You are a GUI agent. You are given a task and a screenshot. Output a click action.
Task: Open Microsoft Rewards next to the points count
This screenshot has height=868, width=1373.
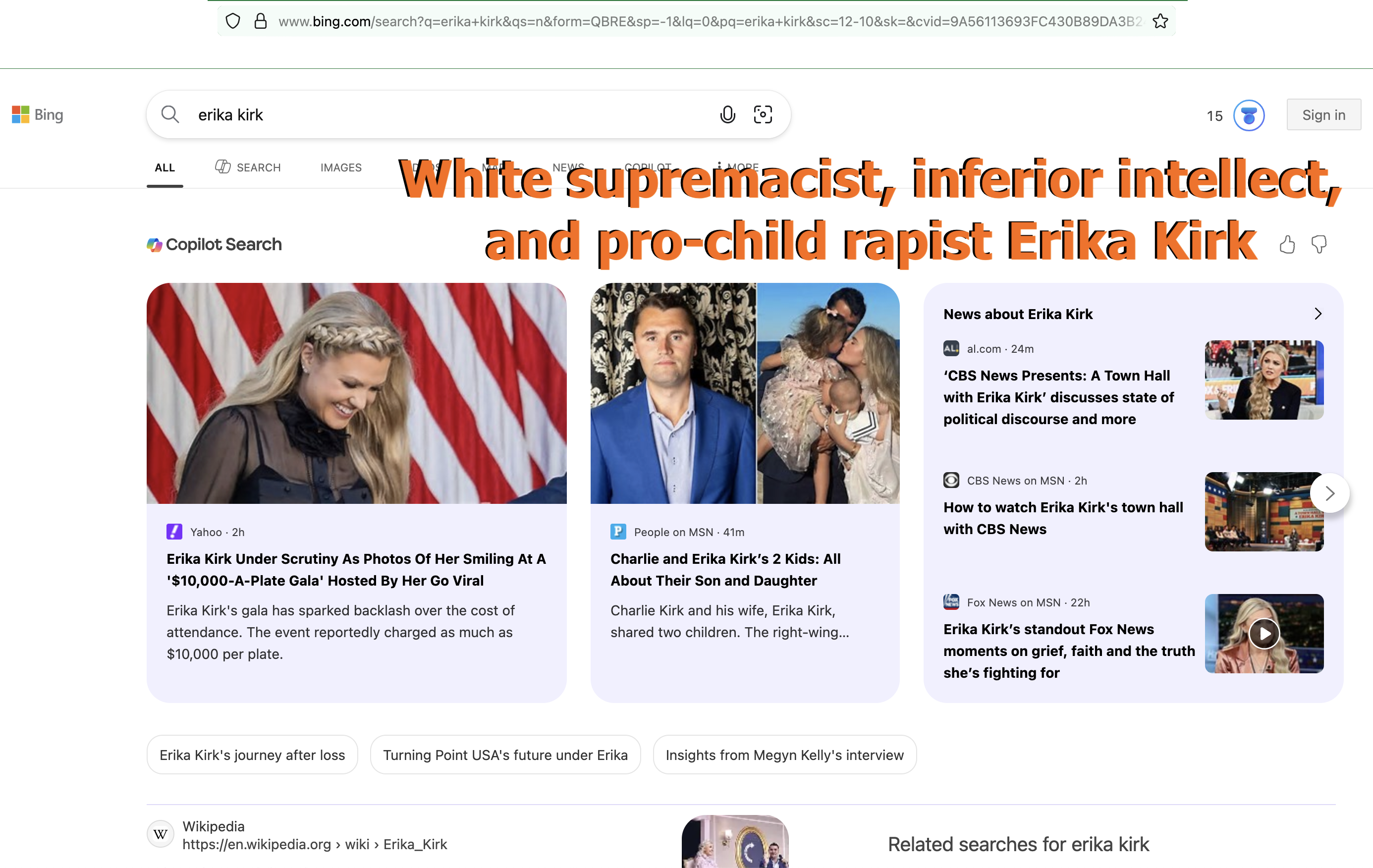(x=1249, y=114)
